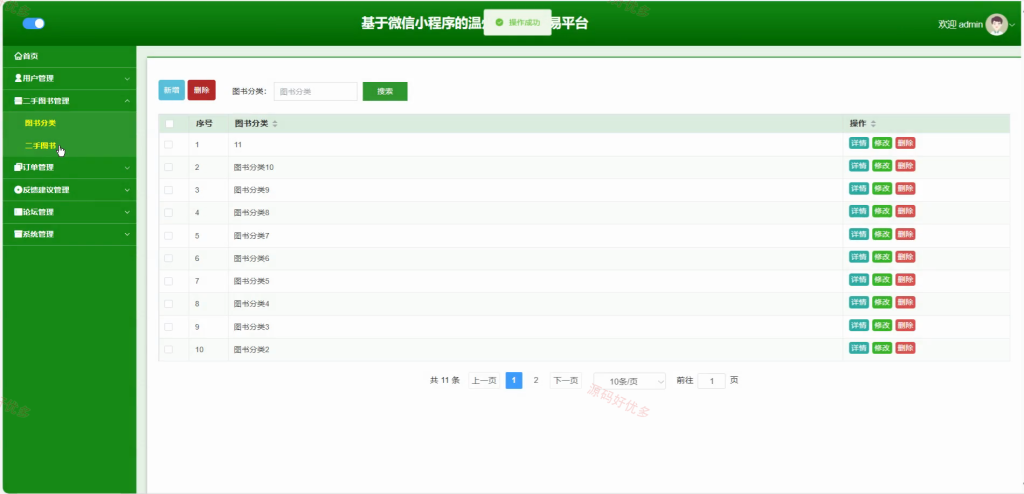Expand 系统管理 sidebar menu
The height and width of the screenshot is (494, 1024).
coord(69,234)
